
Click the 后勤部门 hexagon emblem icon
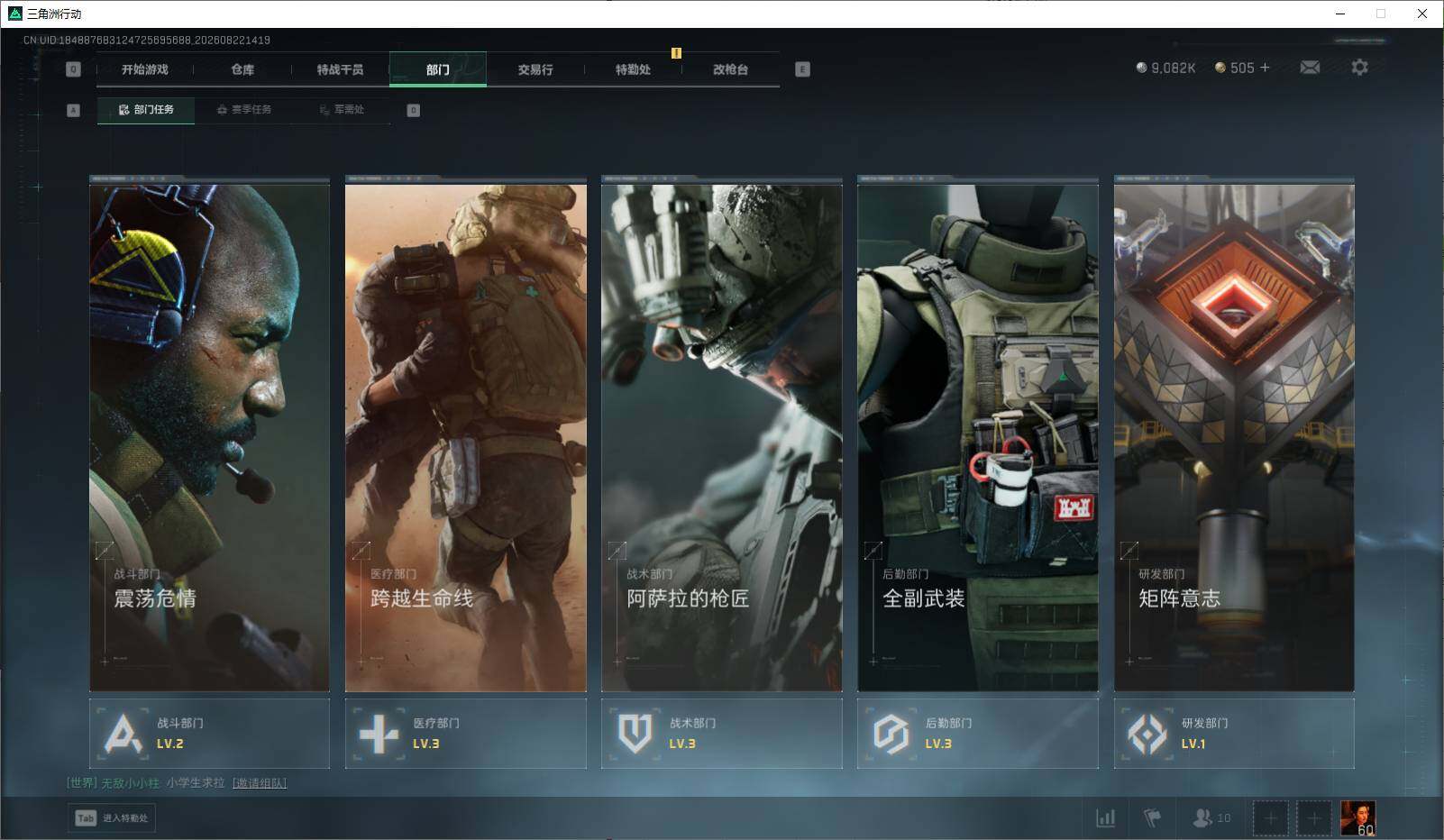coord(891,734)
